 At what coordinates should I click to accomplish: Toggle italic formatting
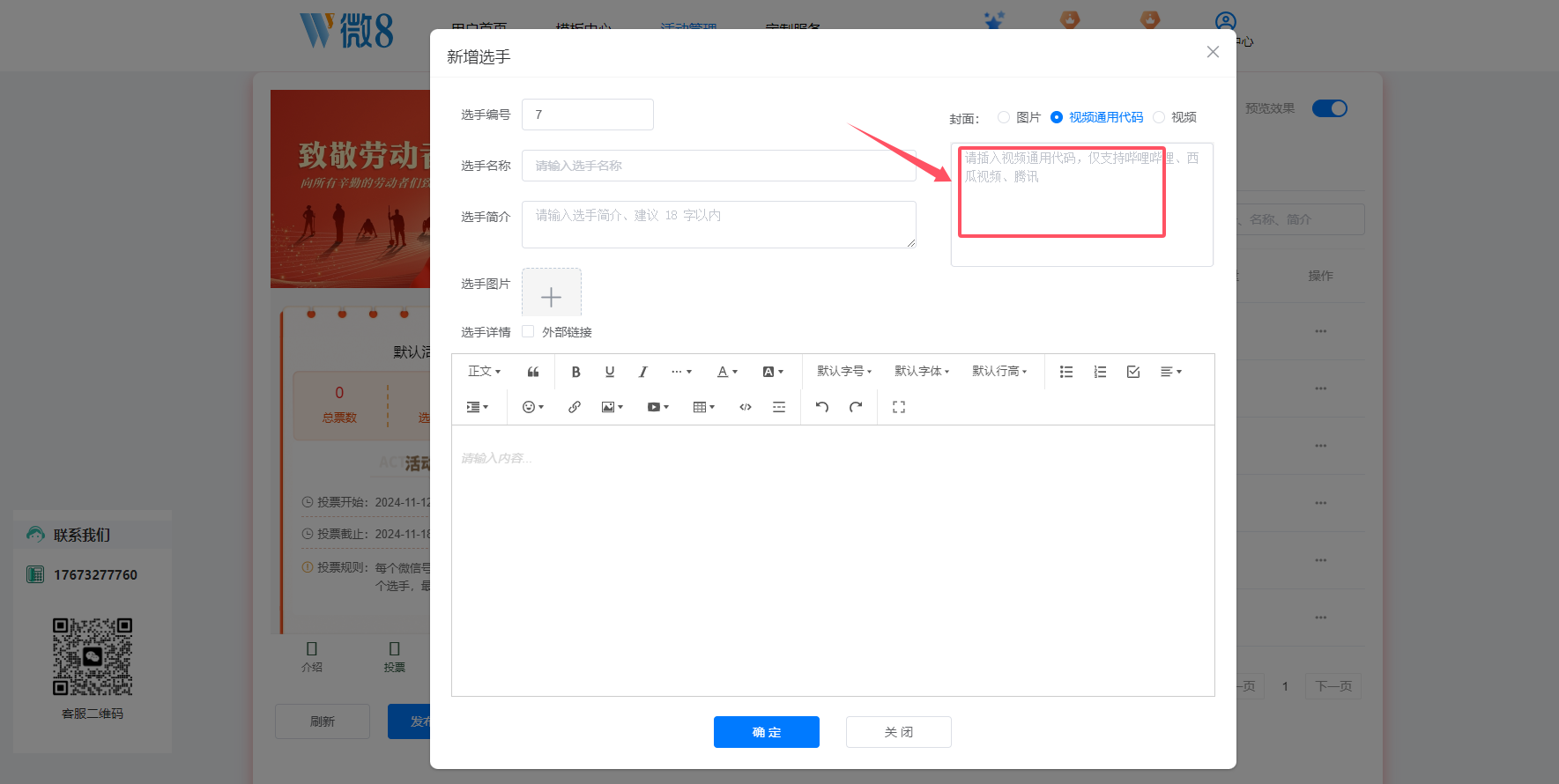[643, 372]
